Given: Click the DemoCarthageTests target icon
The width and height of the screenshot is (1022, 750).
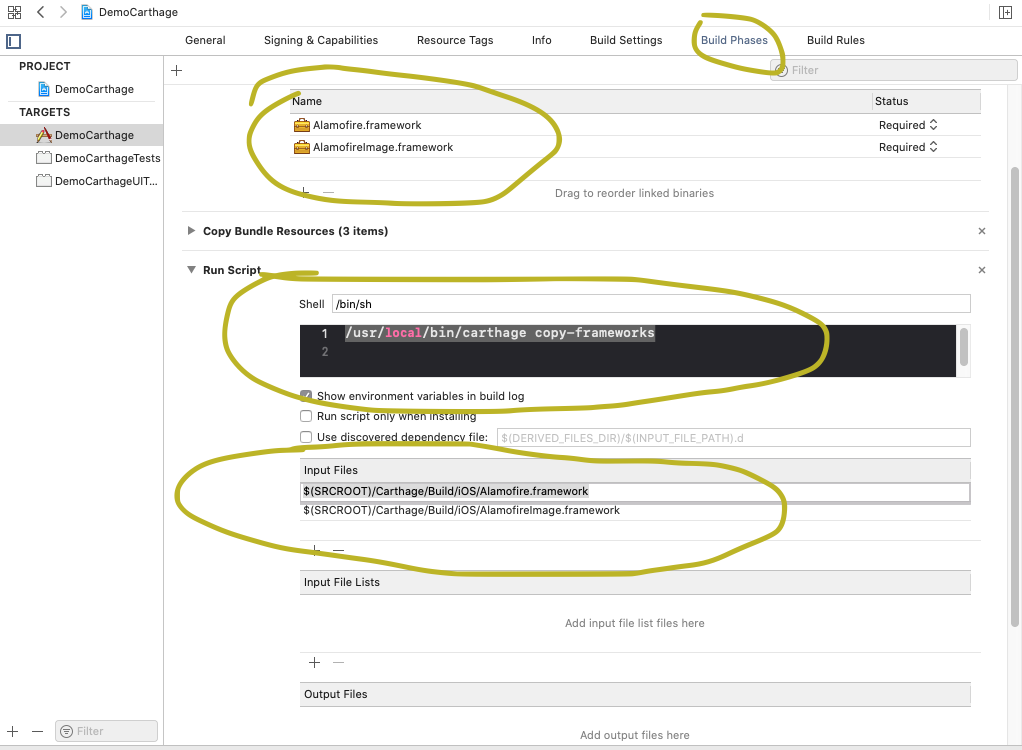Looking at the screenshot, I should (44, 158).
